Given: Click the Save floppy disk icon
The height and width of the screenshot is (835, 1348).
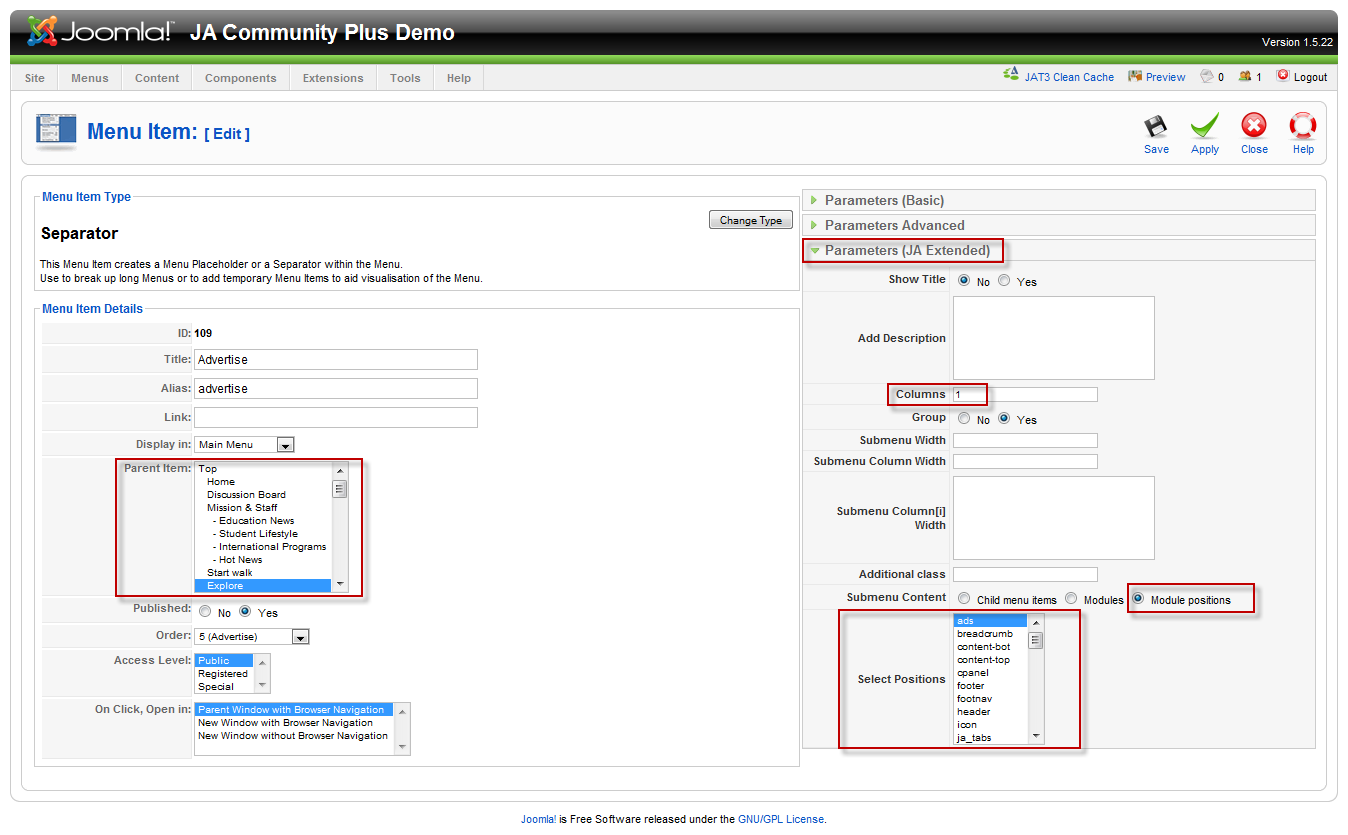Looking at the screenshot, I should (1156, 127).
